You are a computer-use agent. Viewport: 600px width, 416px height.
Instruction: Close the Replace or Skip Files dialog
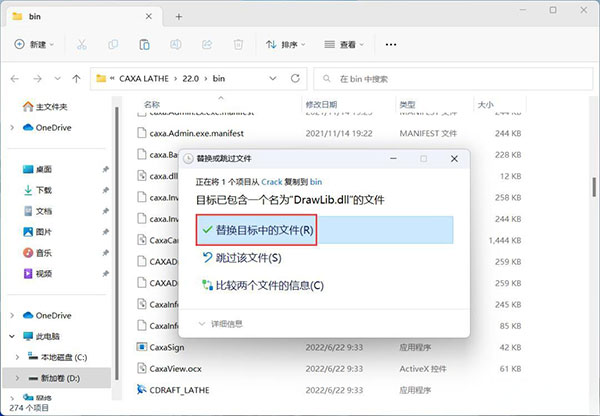[x=454, y=158]
